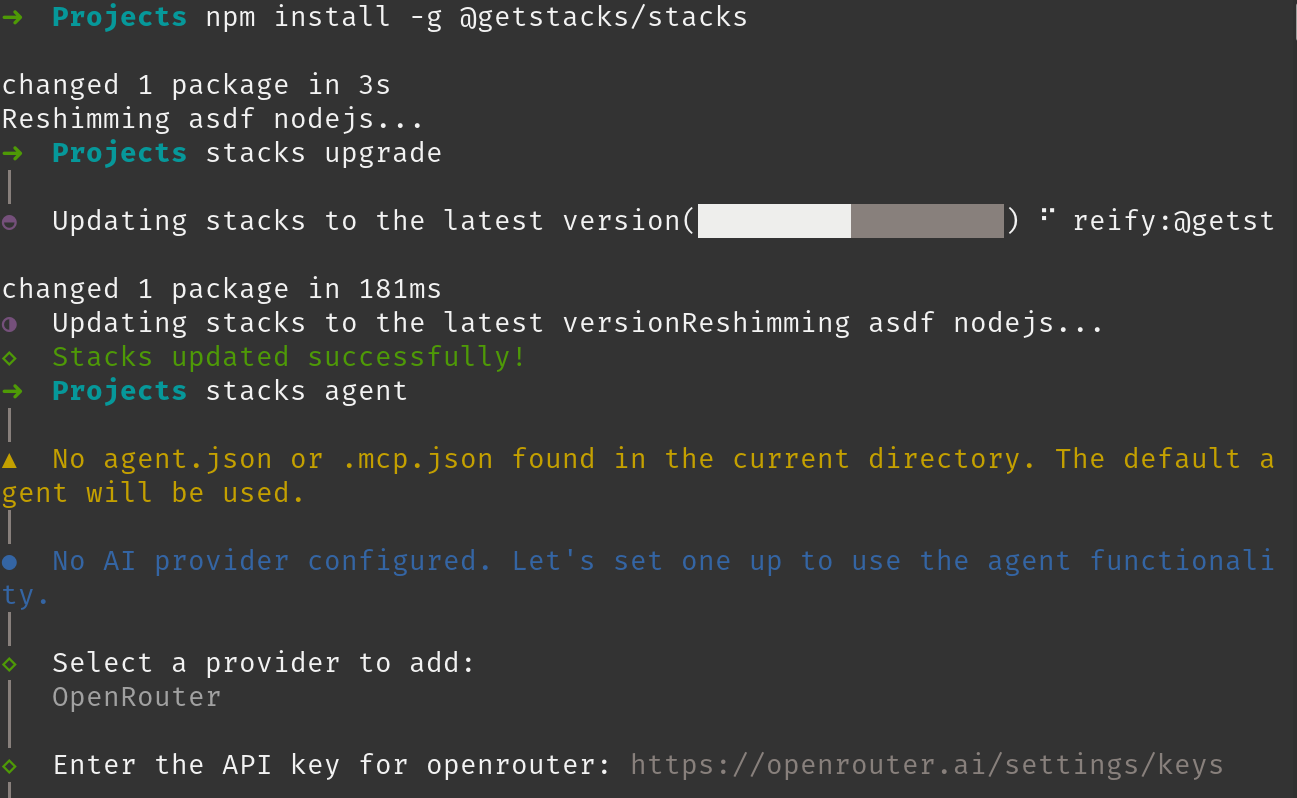Image resolution: width=1297 pixels, height=798 pixels.
Task: Click the Stacks updated successfully message
Action: click(x=289, y=357)
